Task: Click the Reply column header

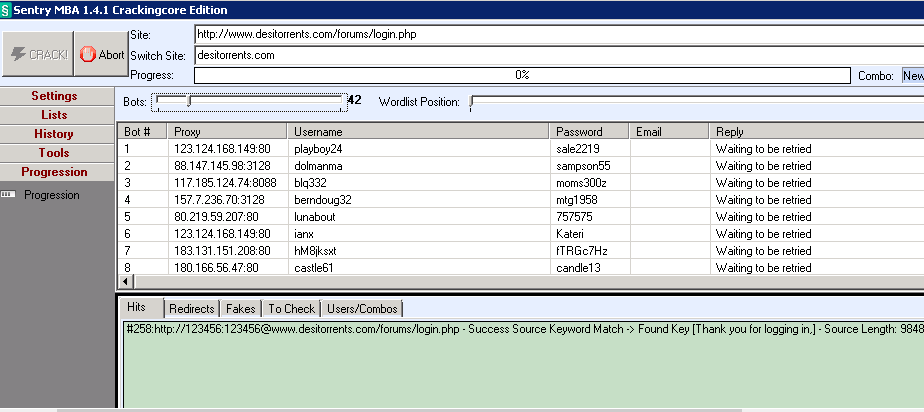Action: 817,131
